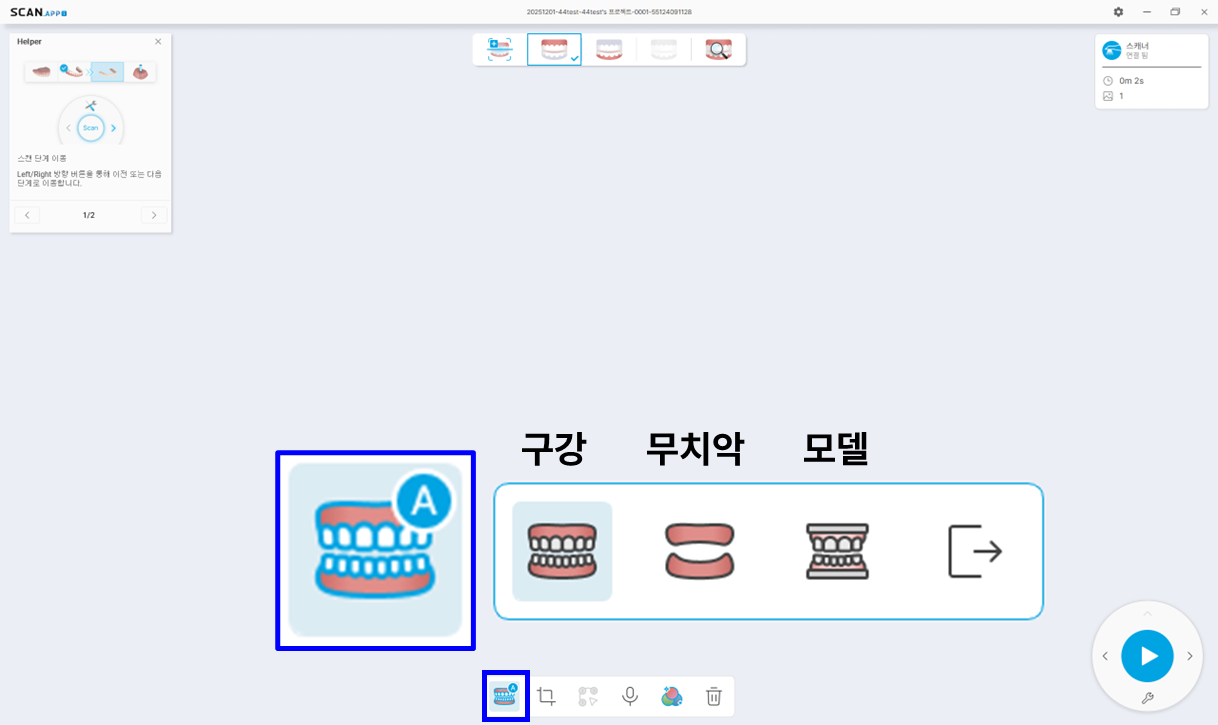The image size is (1218, 725).
Task: Open the crop tool in bottom toolbar
Action: click(x=546, y=697)
